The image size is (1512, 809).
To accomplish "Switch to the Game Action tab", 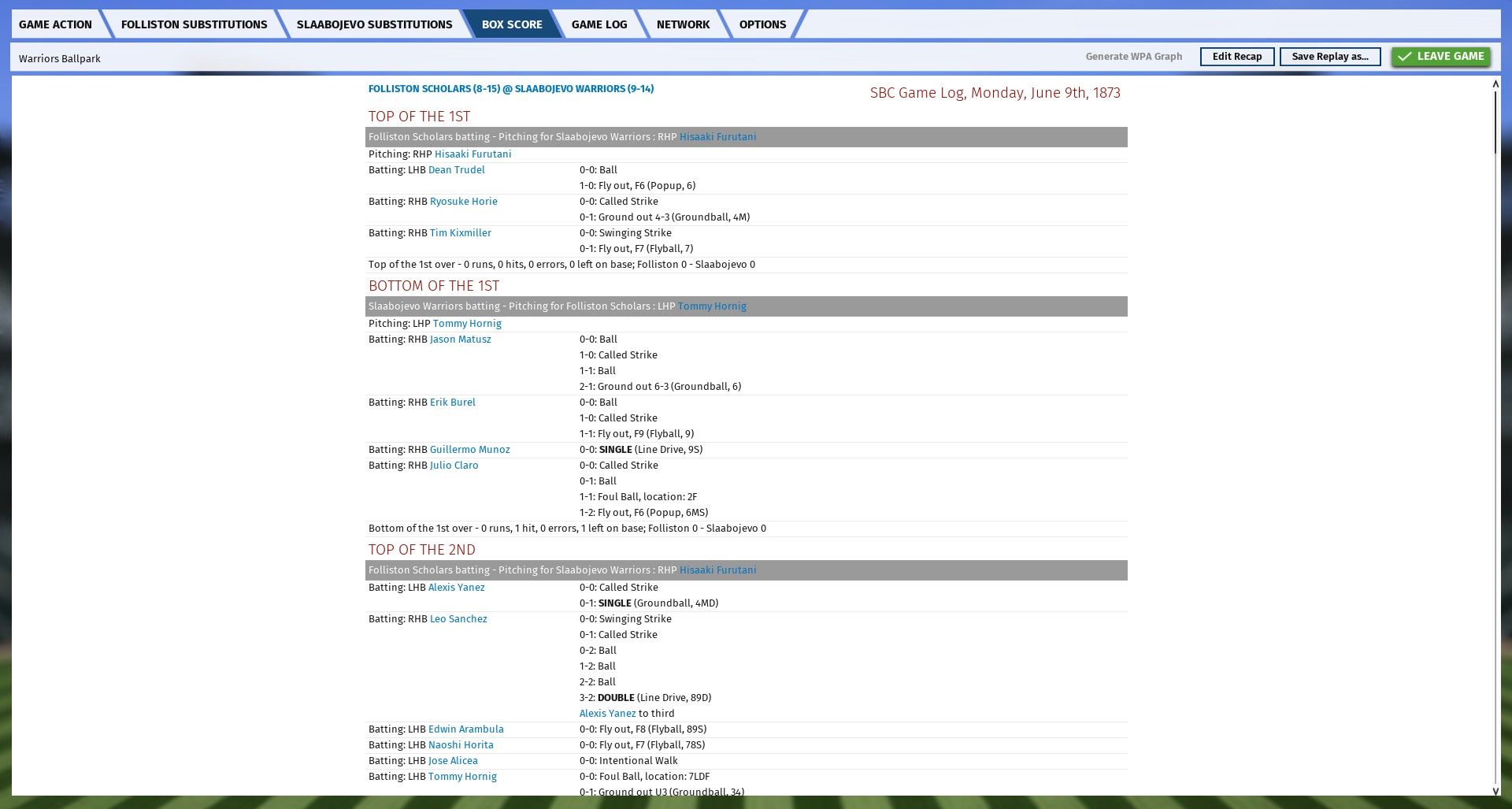I will point(55,24).
